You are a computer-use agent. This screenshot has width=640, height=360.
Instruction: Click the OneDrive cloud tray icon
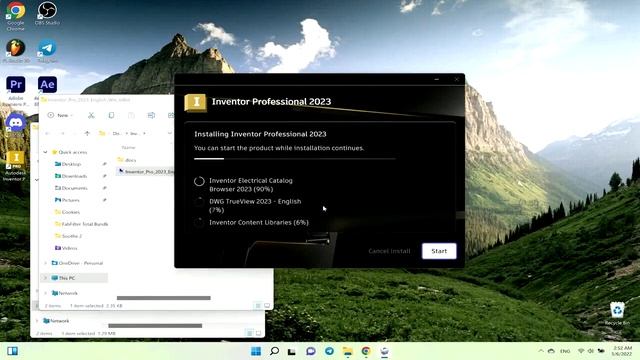(x=551, y=351)
